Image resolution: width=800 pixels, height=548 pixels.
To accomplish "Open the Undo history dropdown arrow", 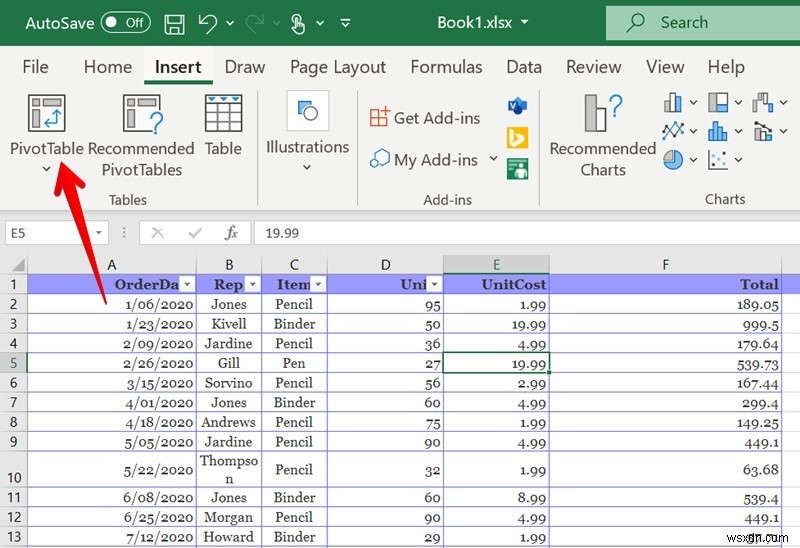I will pyautogui.click(x=230, y=23).
